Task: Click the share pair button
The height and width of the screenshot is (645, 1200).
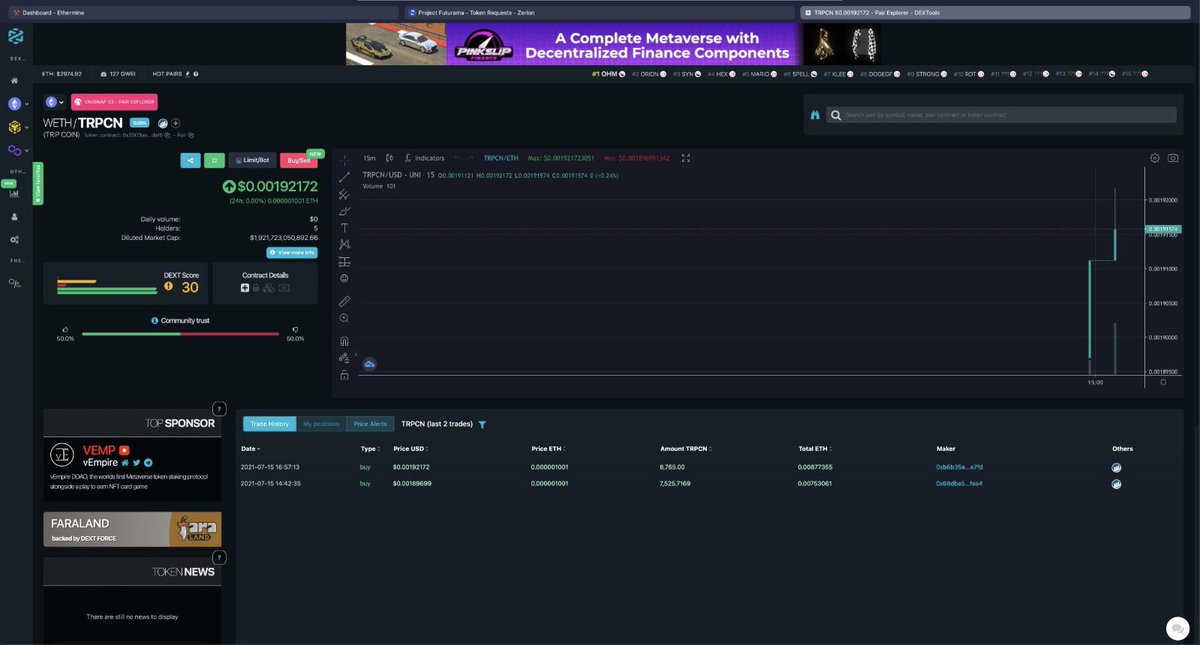Action: [190, 160]
